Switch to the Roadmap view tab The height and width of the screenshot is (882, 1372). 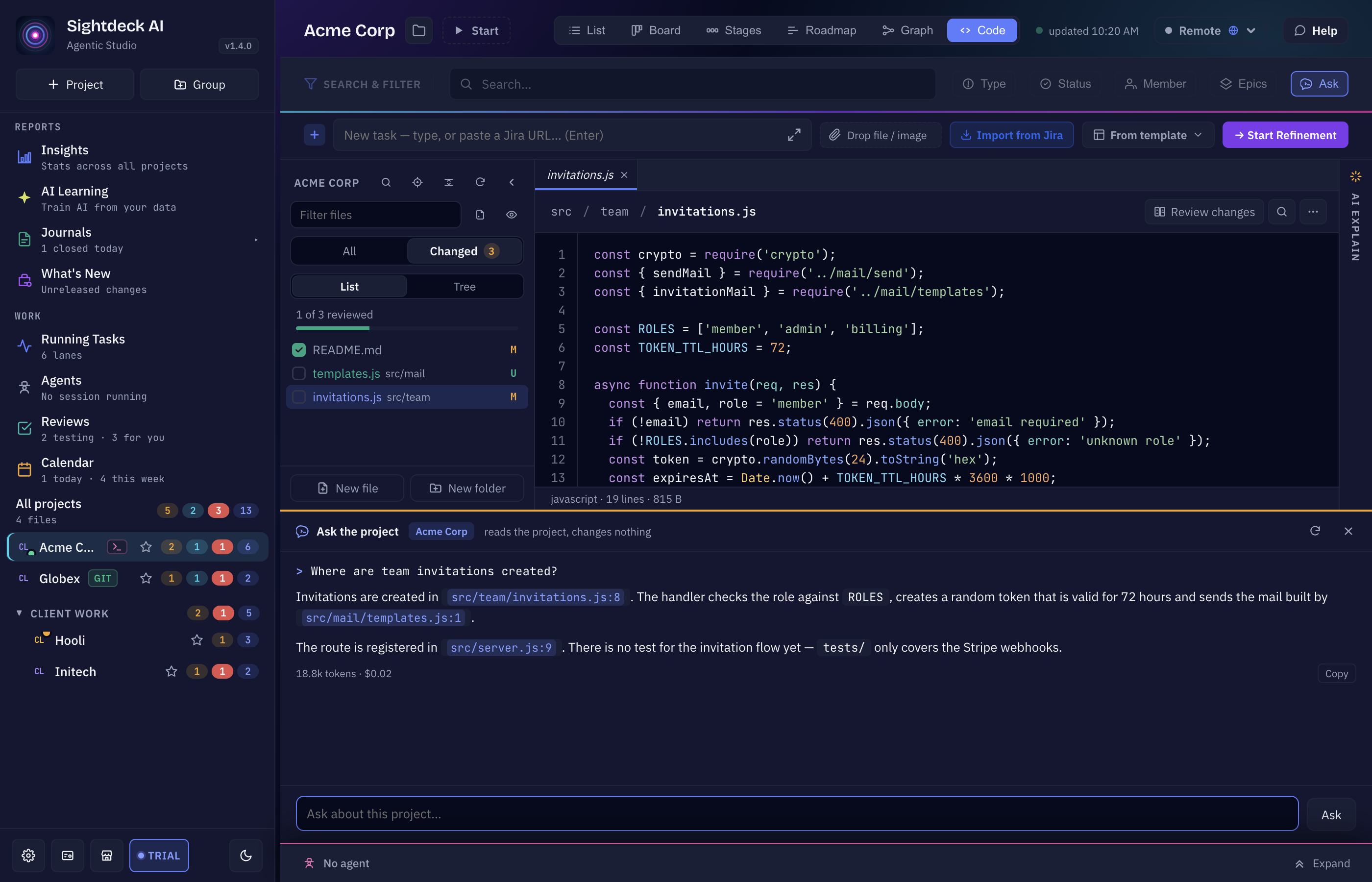coord(822,30)
